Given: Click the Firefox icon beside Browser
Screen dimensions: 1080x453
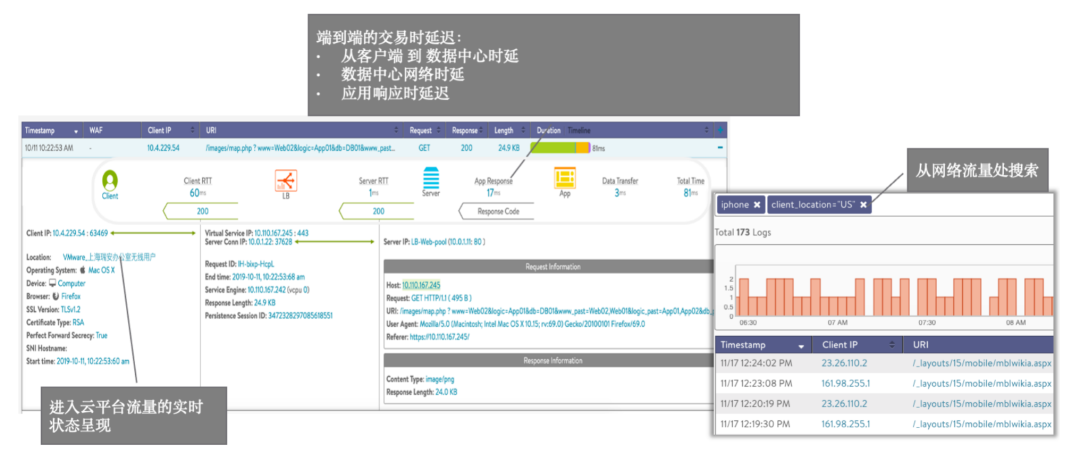Looking at the screenshot, I should click(x=56, y=296).
